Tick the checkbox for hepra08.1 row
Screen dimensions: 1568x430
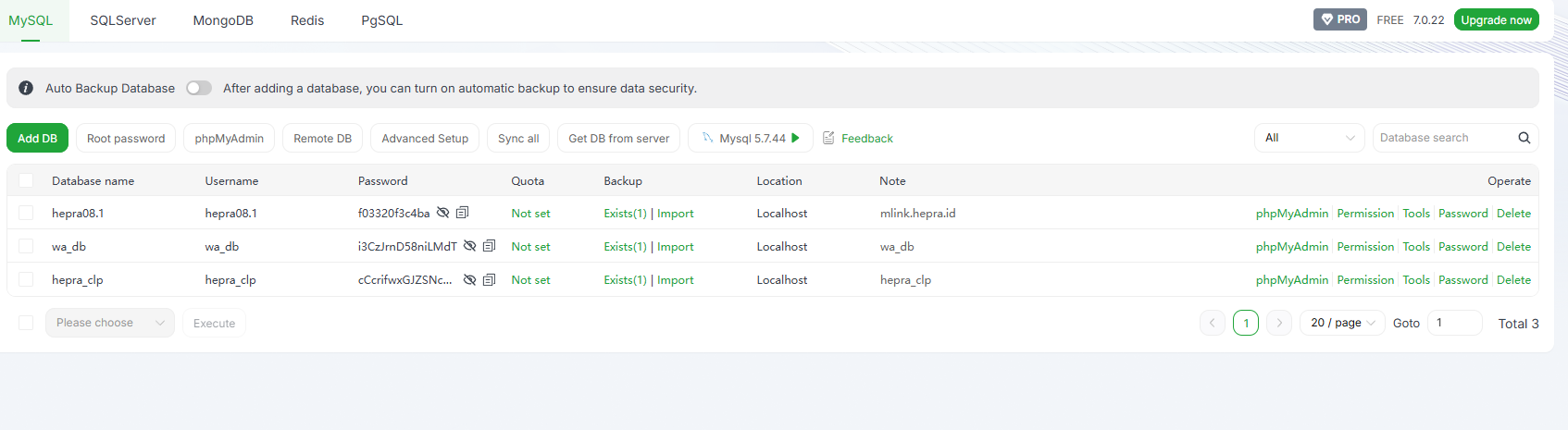click(x=26, y=213)
